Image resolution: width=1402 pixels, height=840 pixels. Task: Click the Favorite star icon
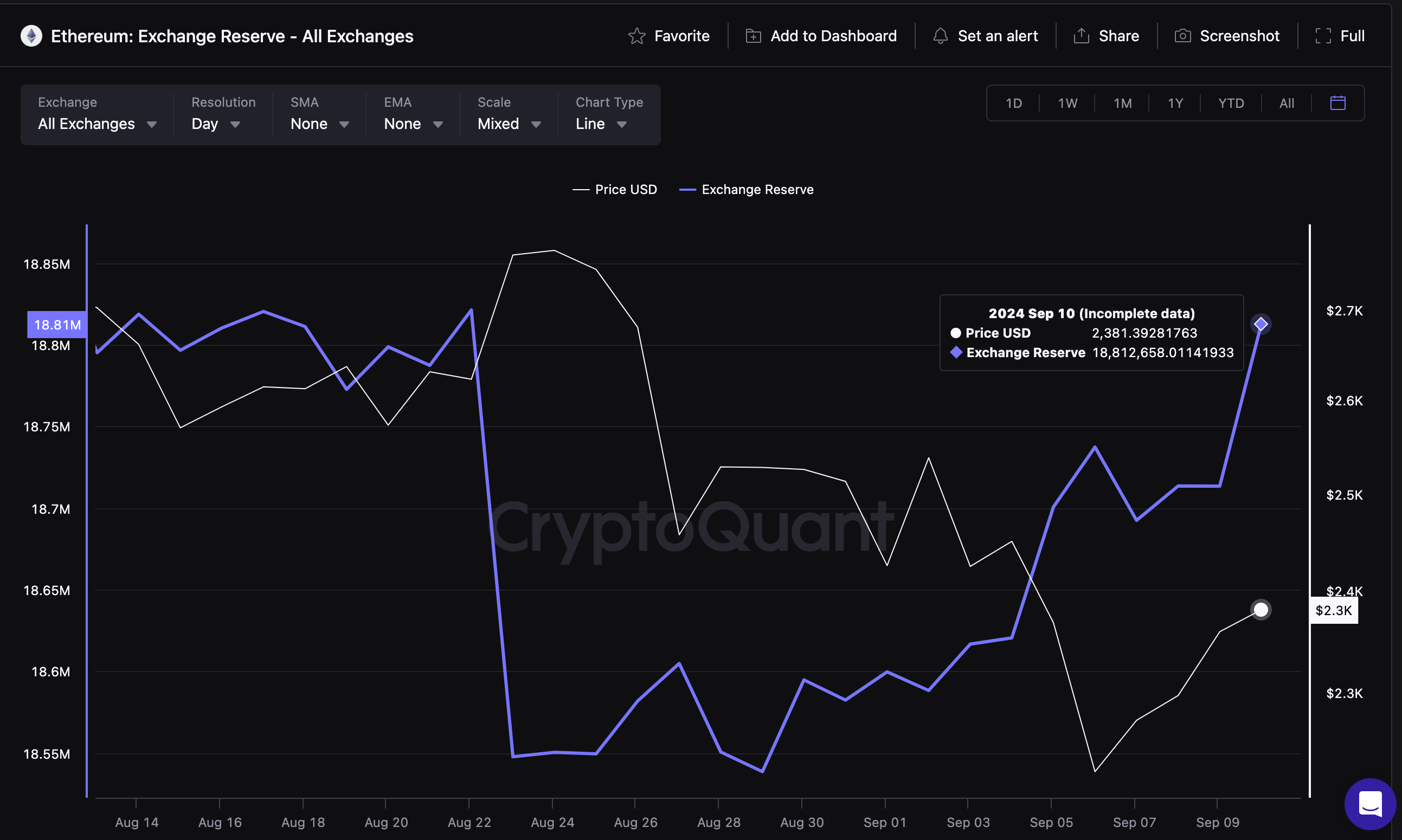[636, 34]
